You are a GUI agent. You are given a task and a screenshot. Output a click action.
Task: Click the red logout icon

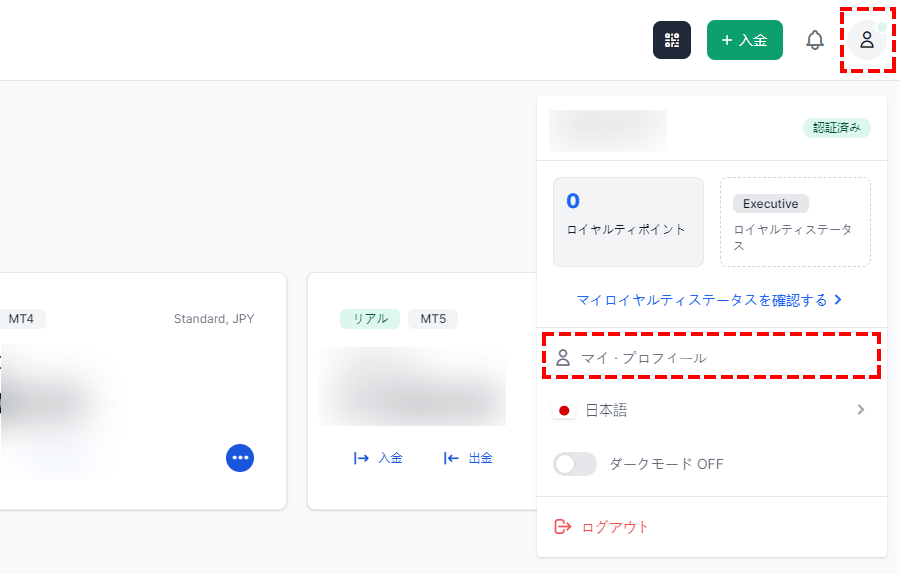562,526
